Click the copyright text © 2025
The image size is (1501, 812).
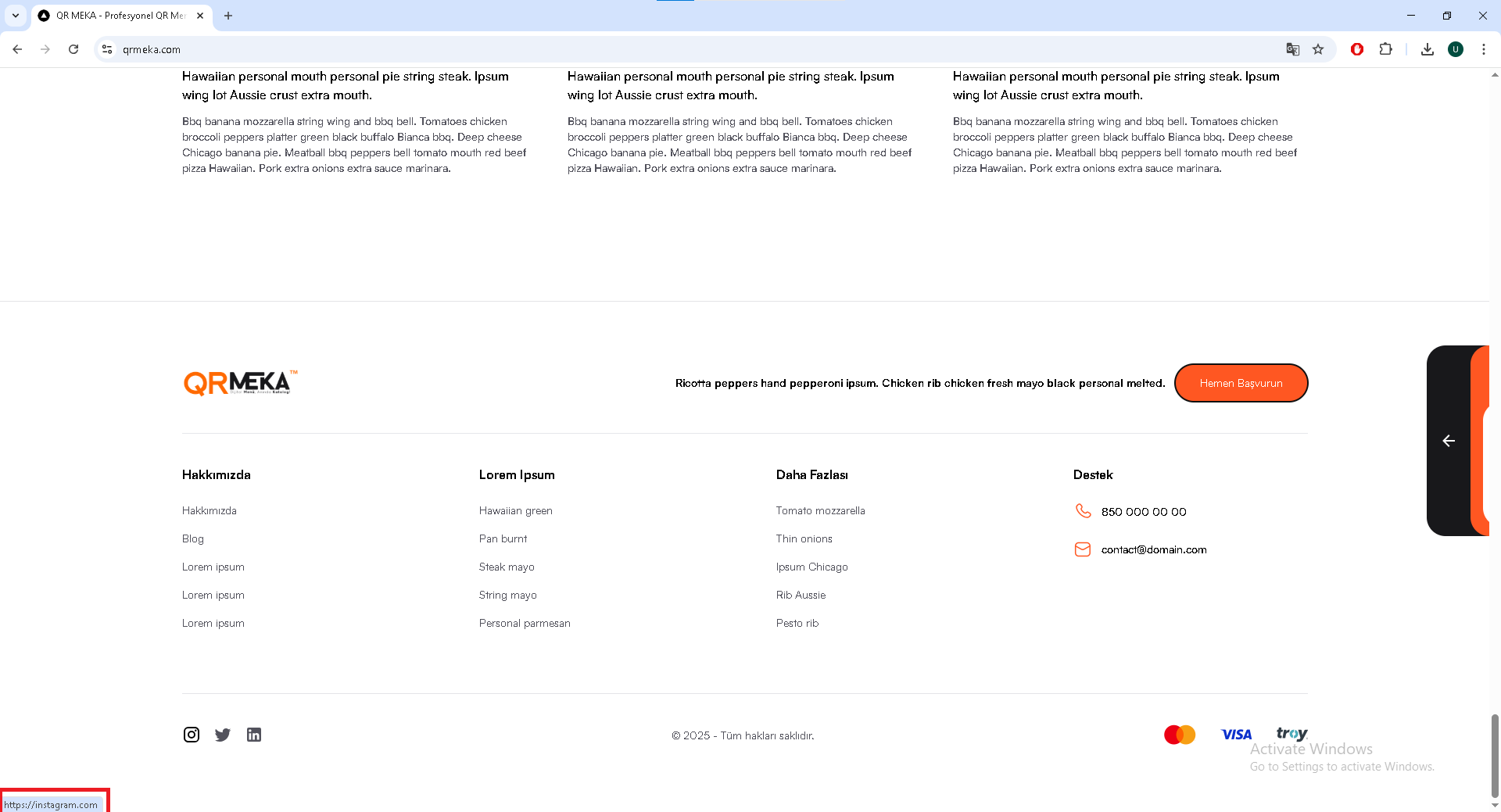[743, 735]
